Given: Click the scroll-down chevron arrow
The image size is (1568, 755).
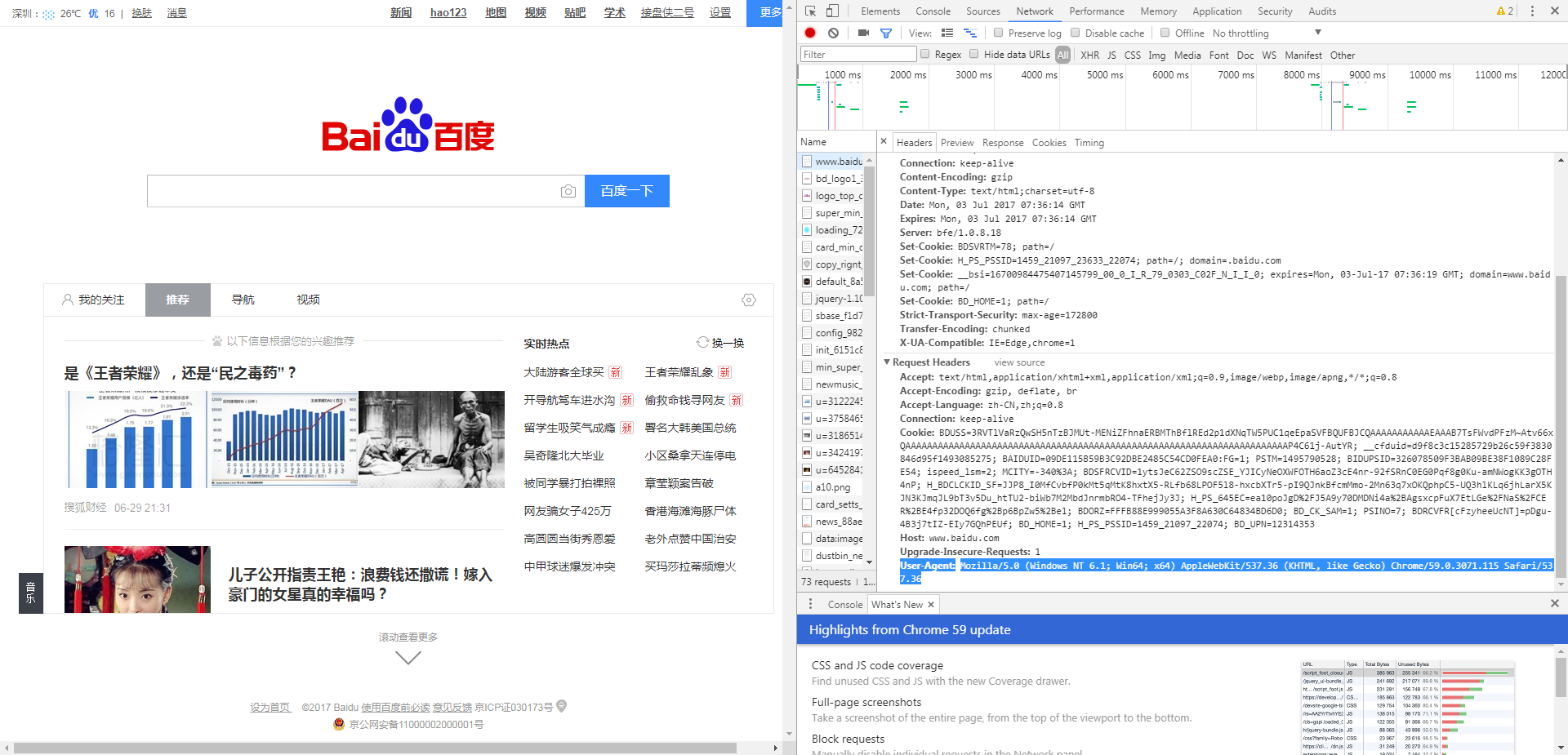Looking at the screenshot, I should 408,657.
